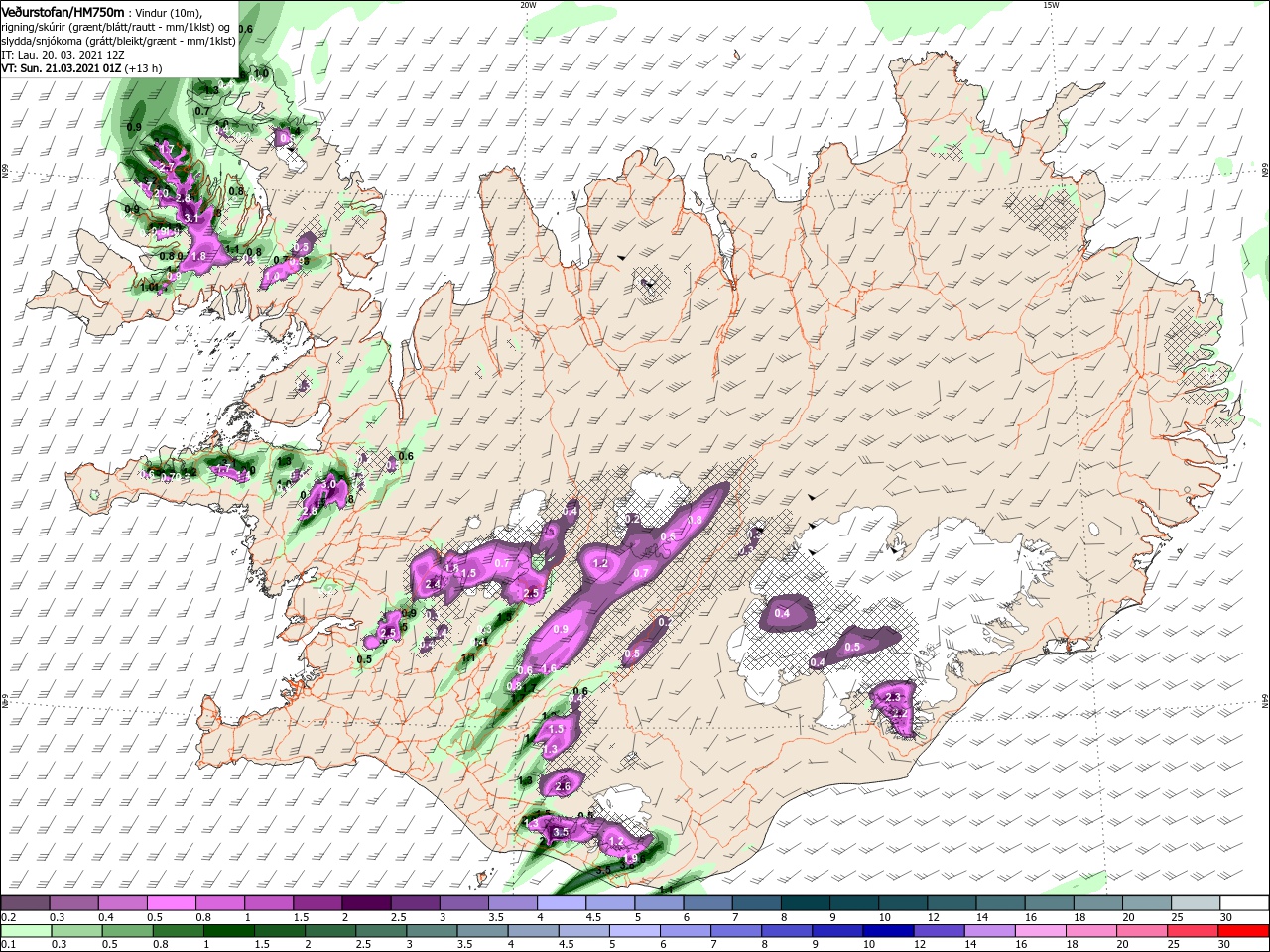Select the light pink 16 rain legend swatch
Viewport: 1270px width, 952px height.
[1041, 931]
